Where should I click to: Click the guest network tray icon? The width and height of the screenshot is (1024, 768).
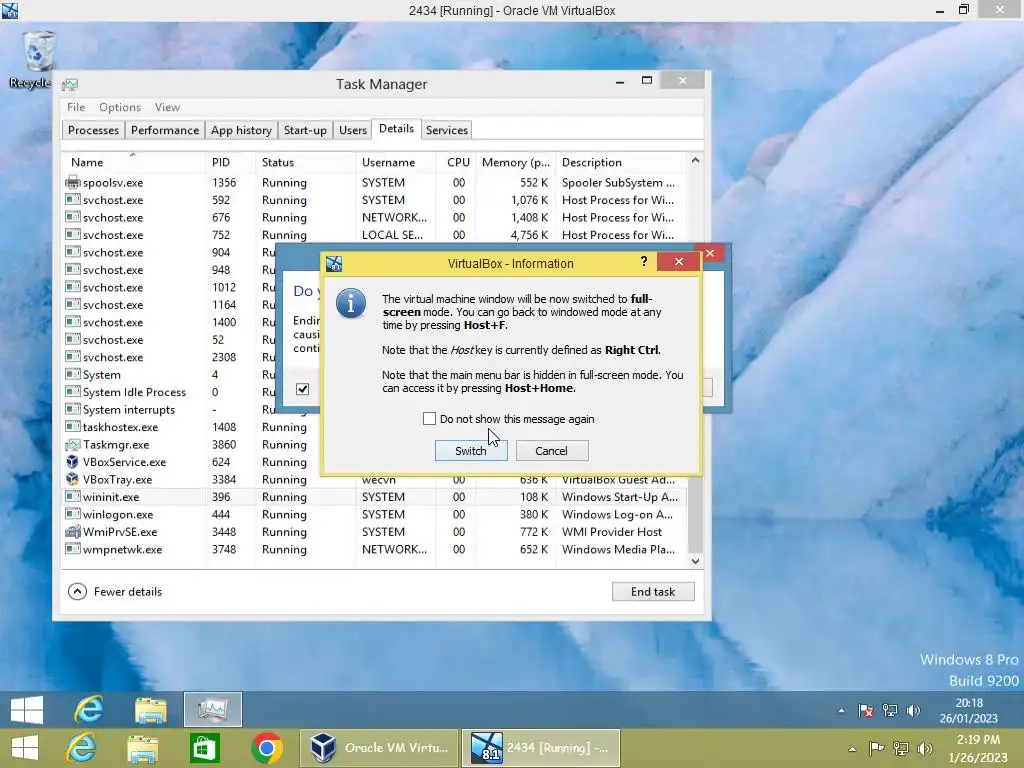(x=889, y=711)
